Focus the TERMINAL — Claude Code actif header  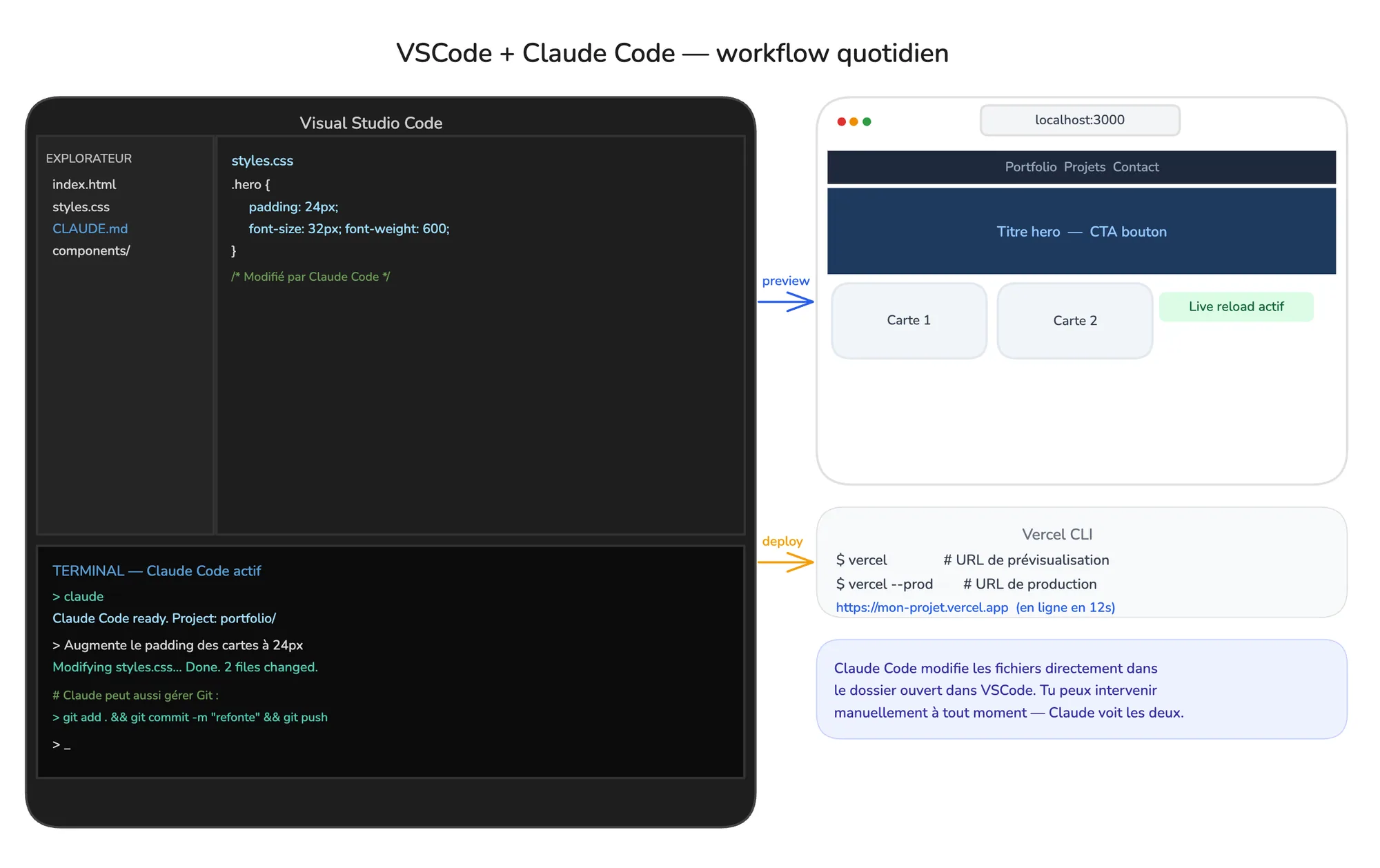pos(157,571)
